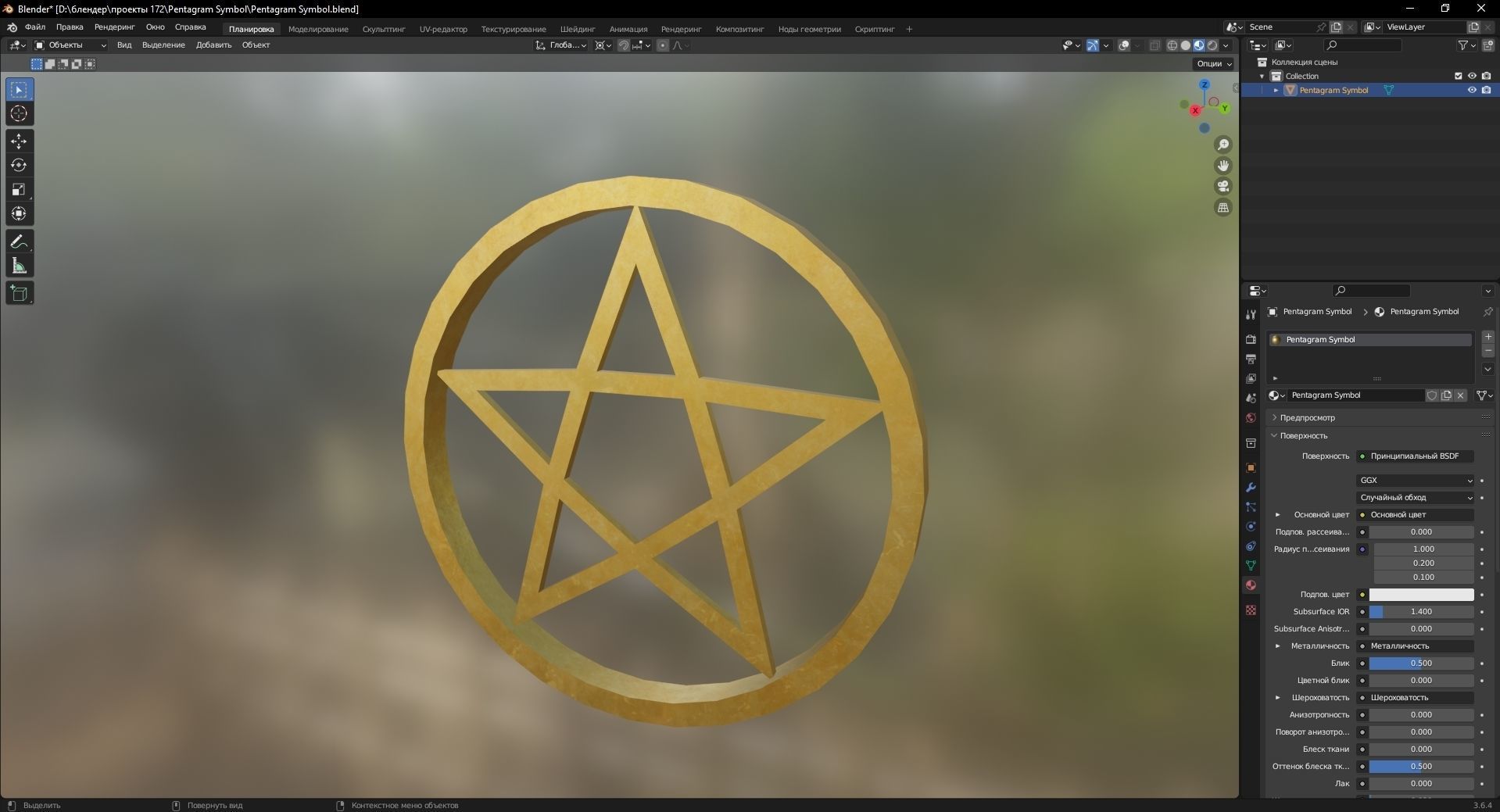Open the Physics properties tab
This screenshot has height=812, width=1500.
1251,526
